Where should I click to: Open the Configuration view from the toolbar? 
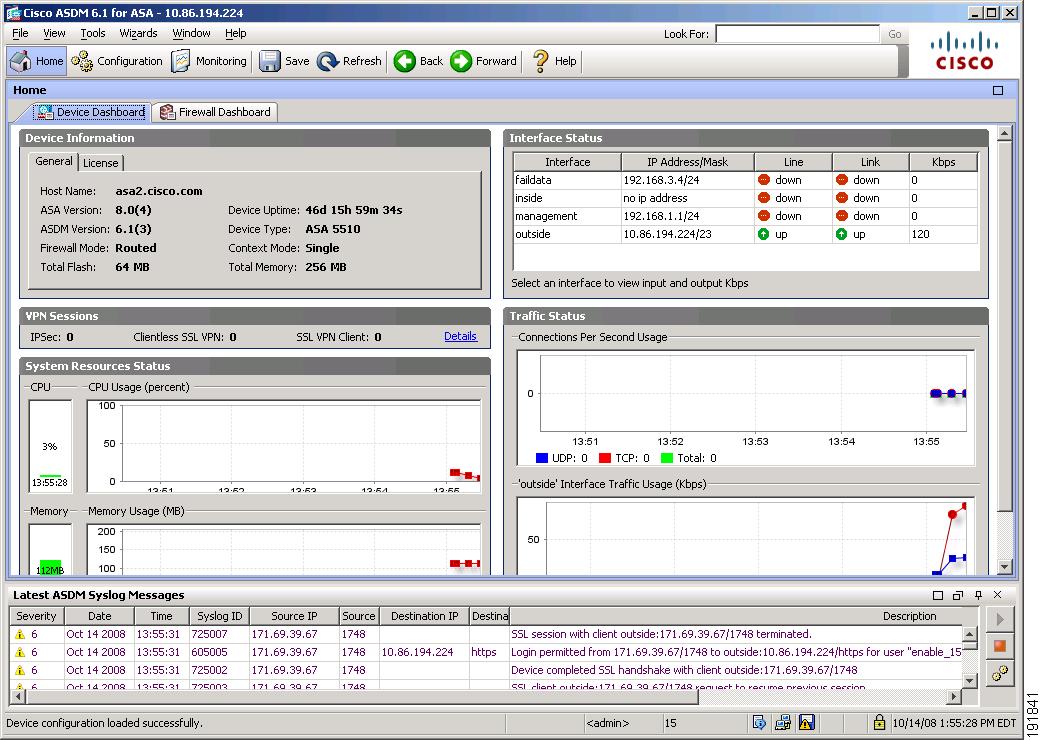[117, 61]
